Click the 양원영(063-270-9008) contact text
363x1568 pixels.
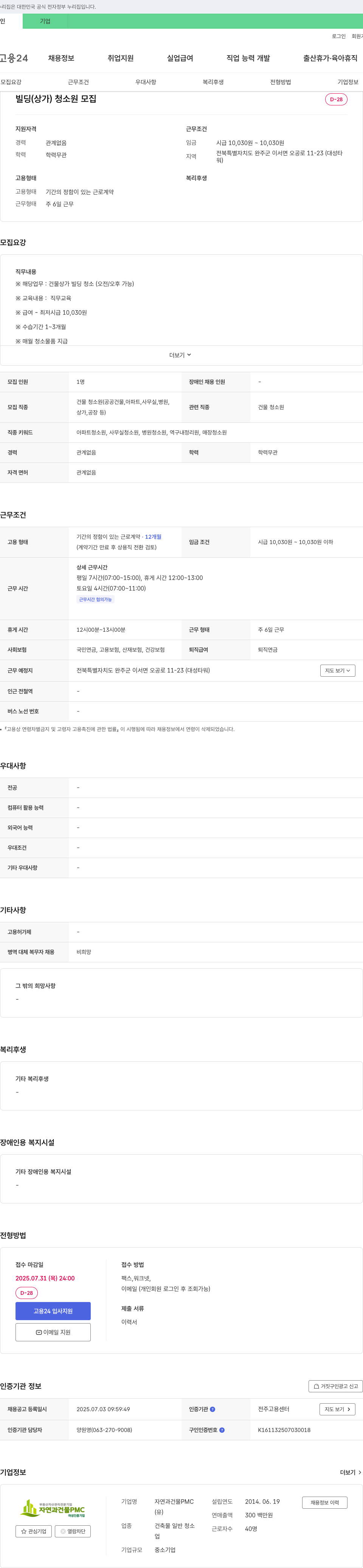click(104, 1430)
